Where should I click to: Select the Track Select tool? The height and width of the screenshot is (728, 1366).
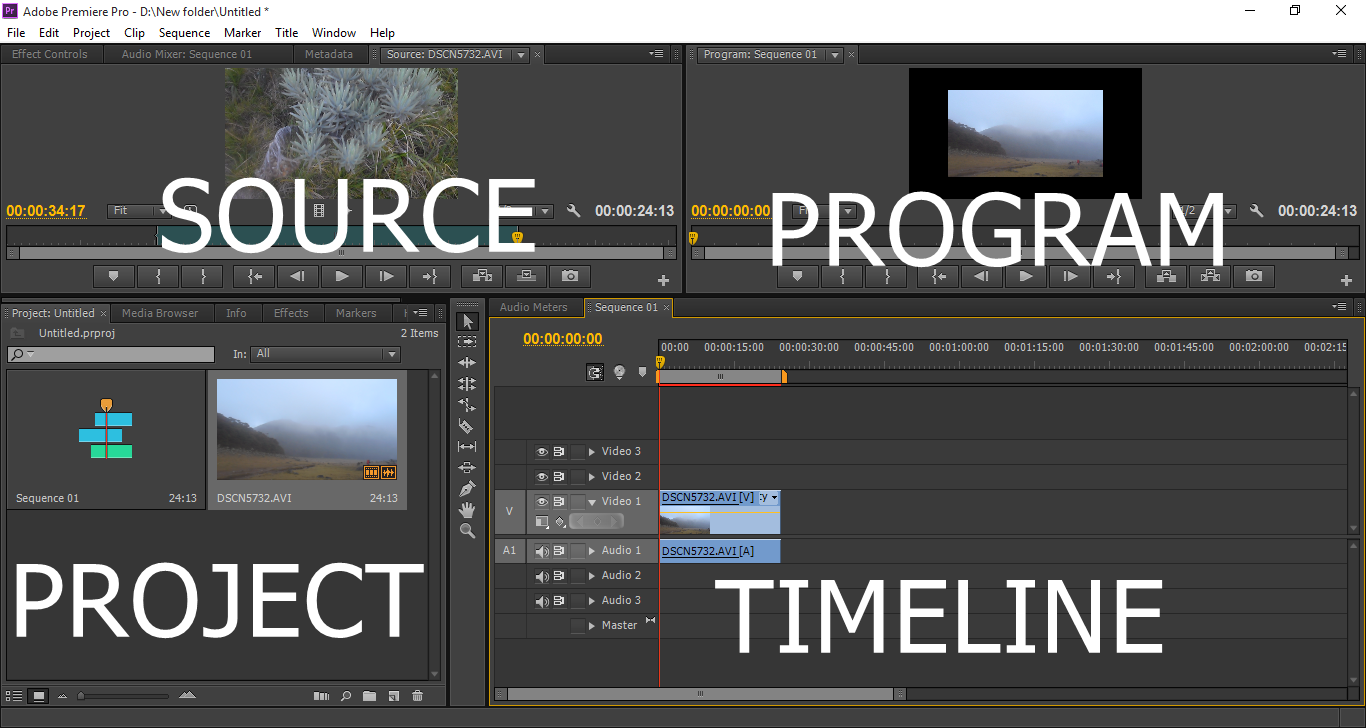[x=467, y=341]
